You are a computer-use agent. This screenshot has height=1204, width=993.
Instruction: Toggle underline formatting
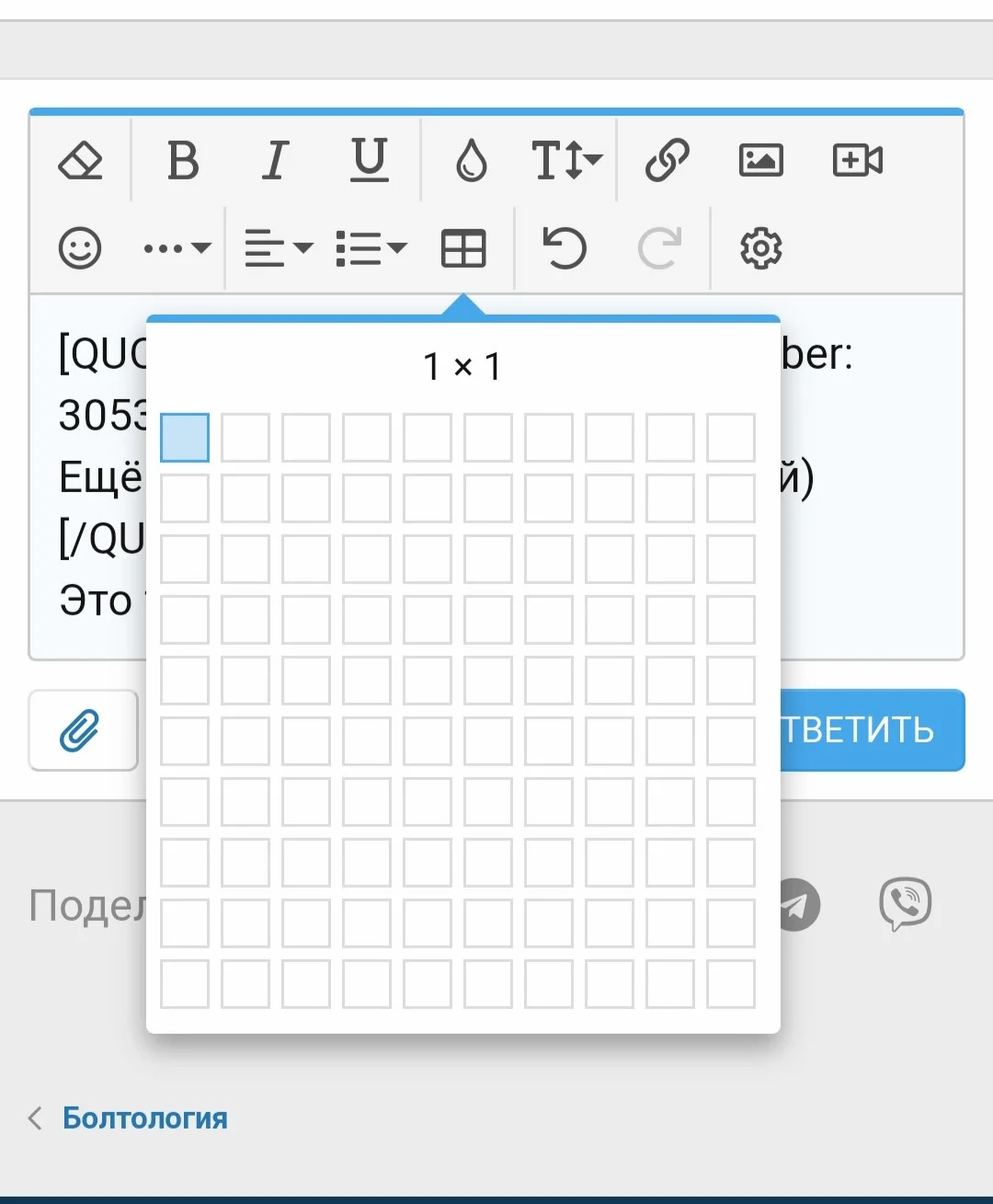[x=370, y=161]
